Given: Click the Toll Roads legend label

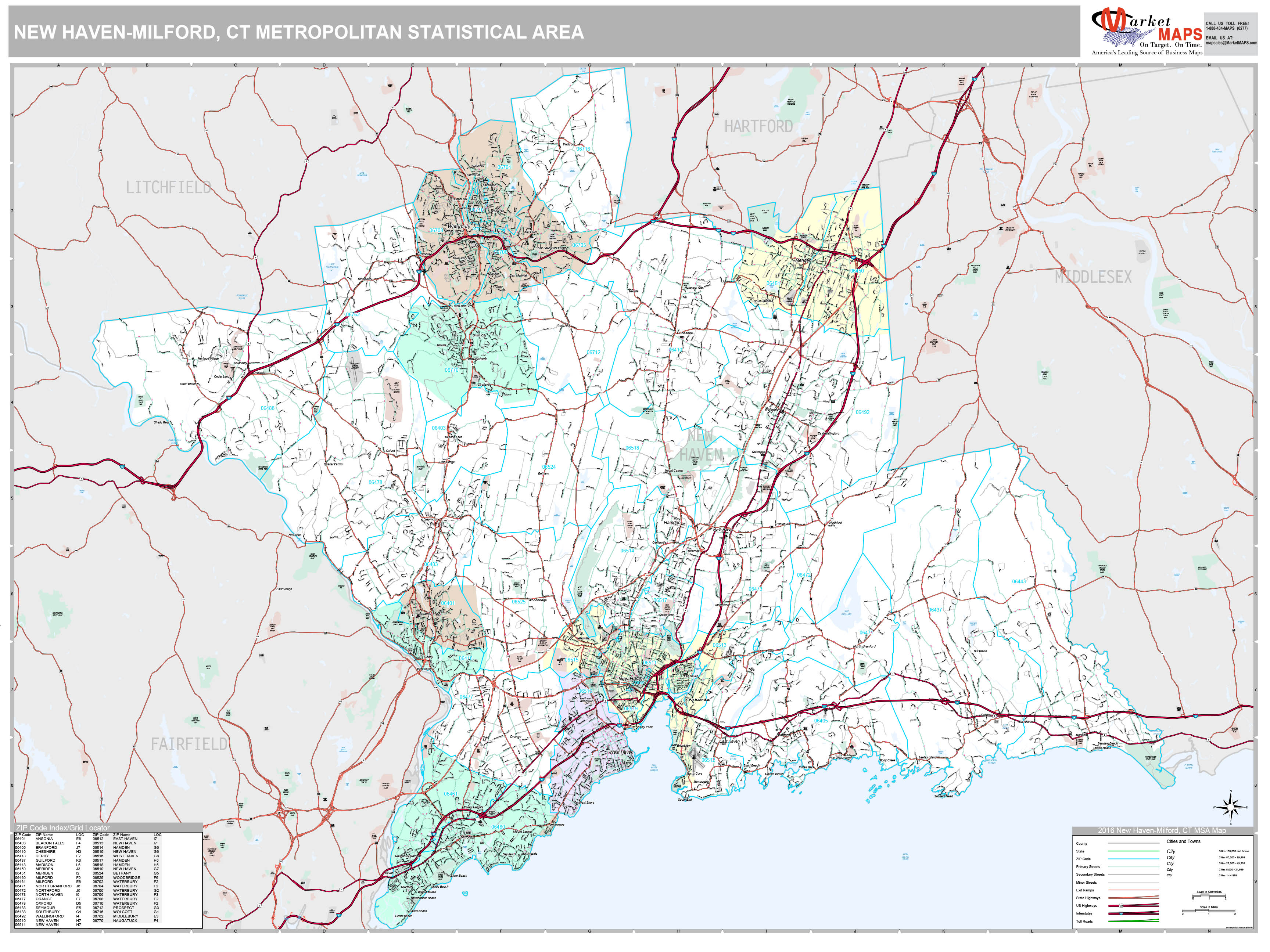Looking at the screenshot, I should (x=1084, y=922).
